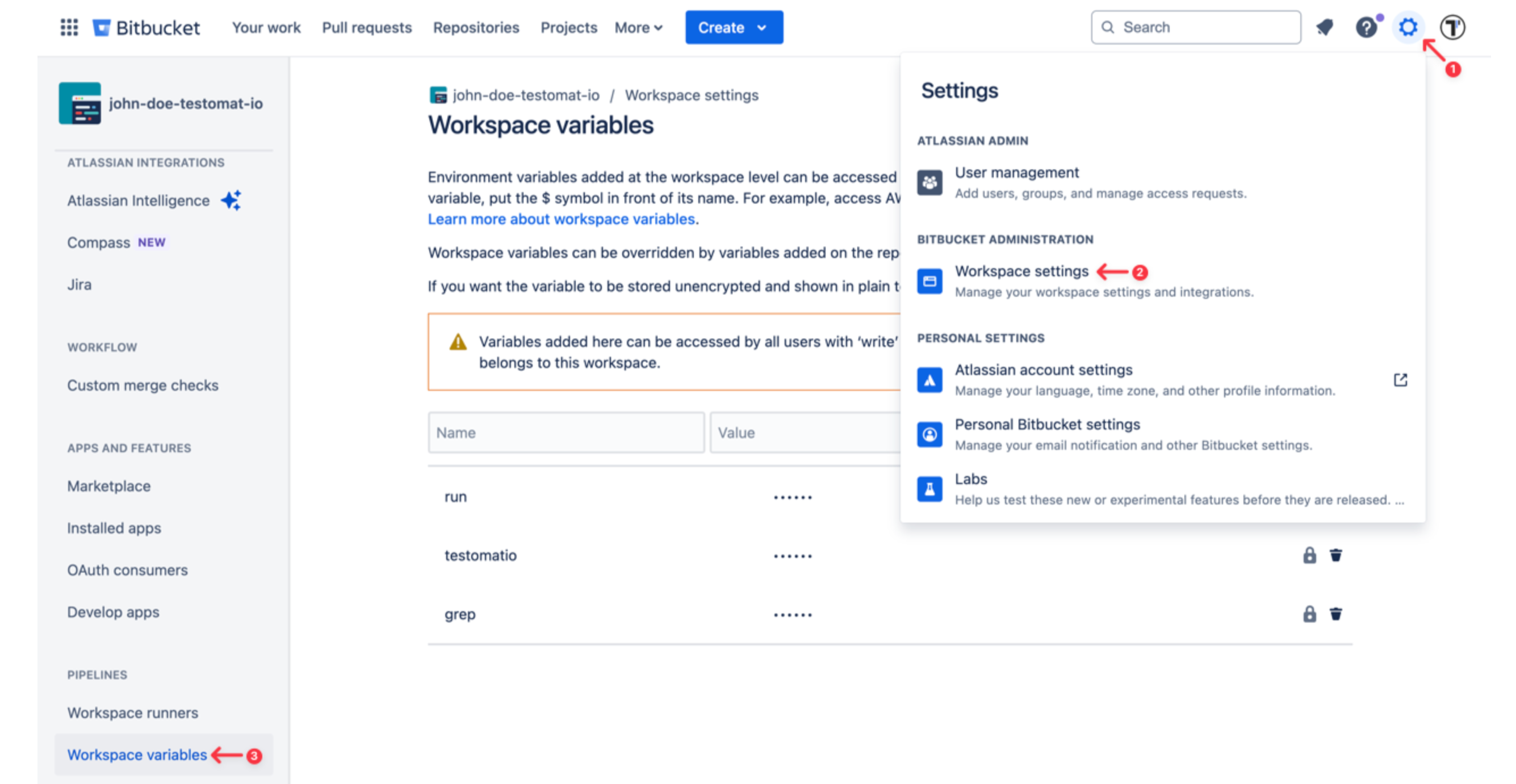
Task: Delete the grep variable with trash icon
Action: coord(1336,614)
